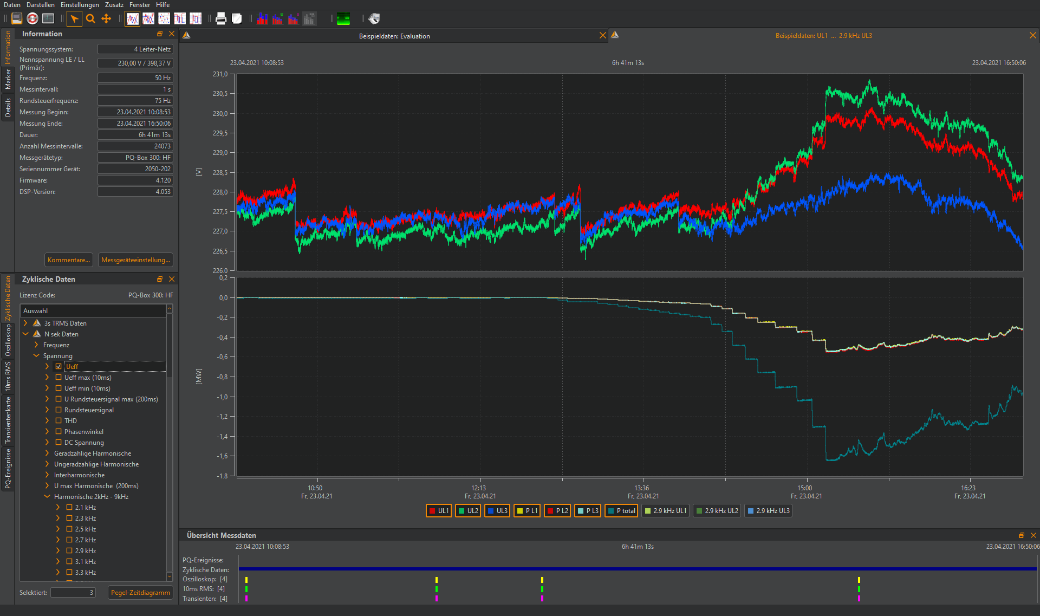The width and height of the screenshot is (1040, 616).
Task: Click the second line chart layout icon
Action: (149, 19)
